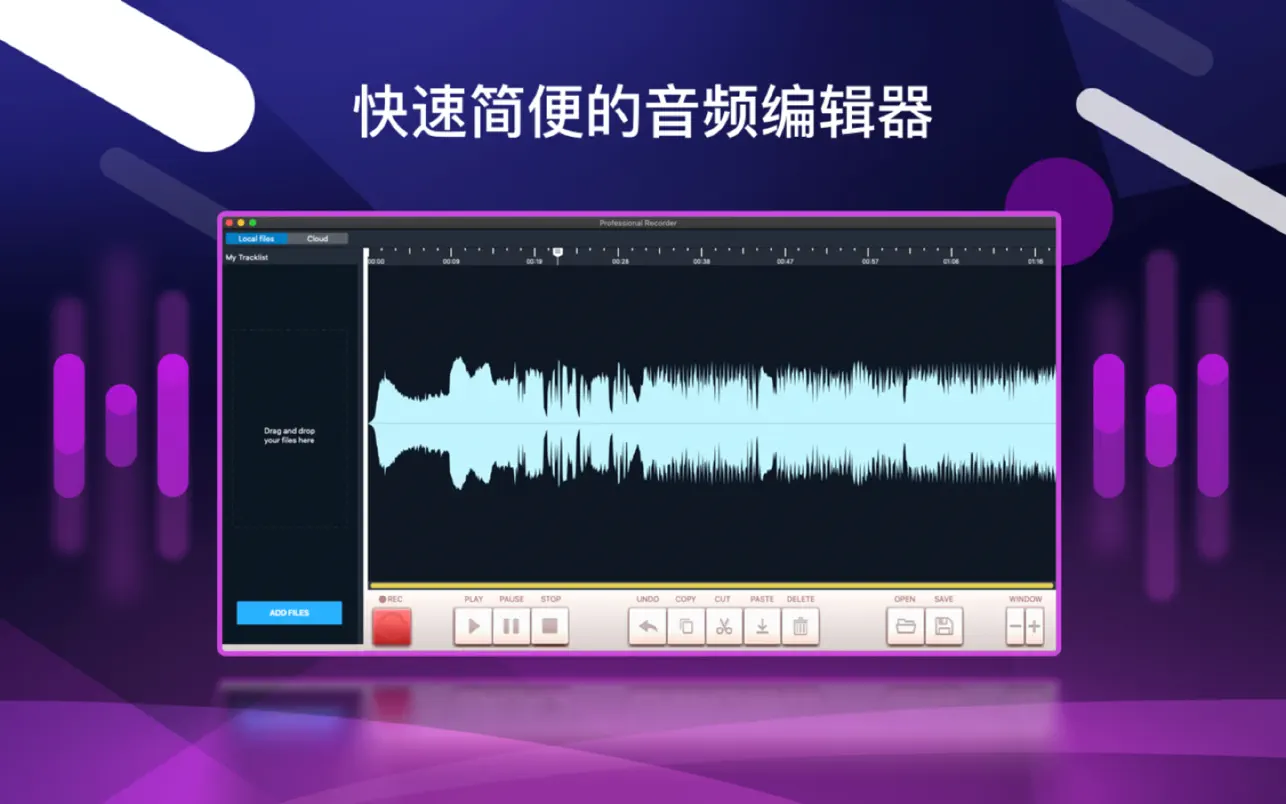Click the 00:09 timestamp on the ruler
The width and height of the screenshot is (1286, 804).
(x=451, y=262)
